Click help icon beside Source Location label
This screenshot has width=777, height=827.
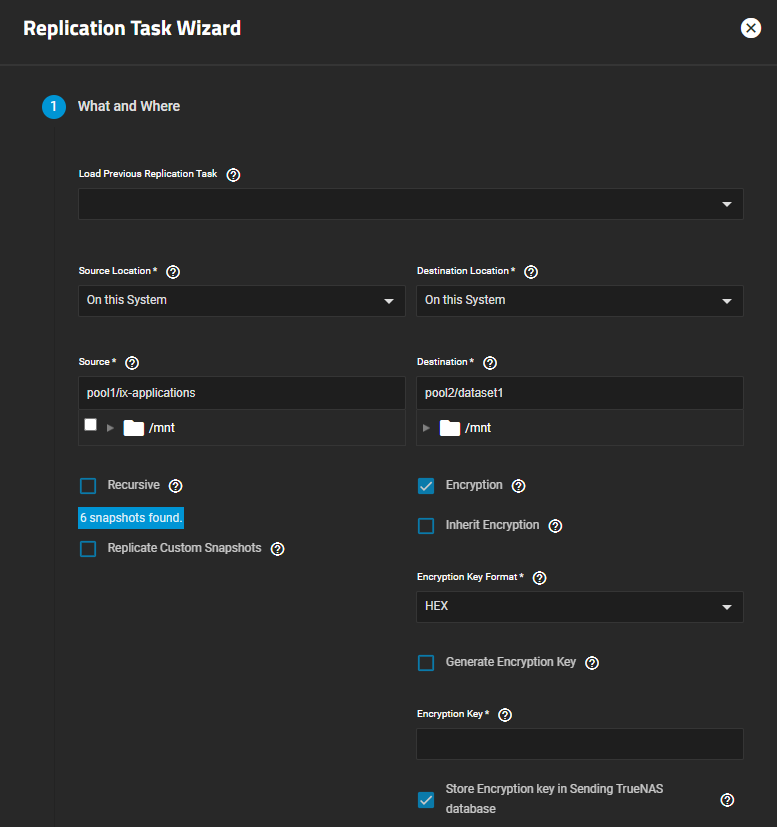click(172, 272)
